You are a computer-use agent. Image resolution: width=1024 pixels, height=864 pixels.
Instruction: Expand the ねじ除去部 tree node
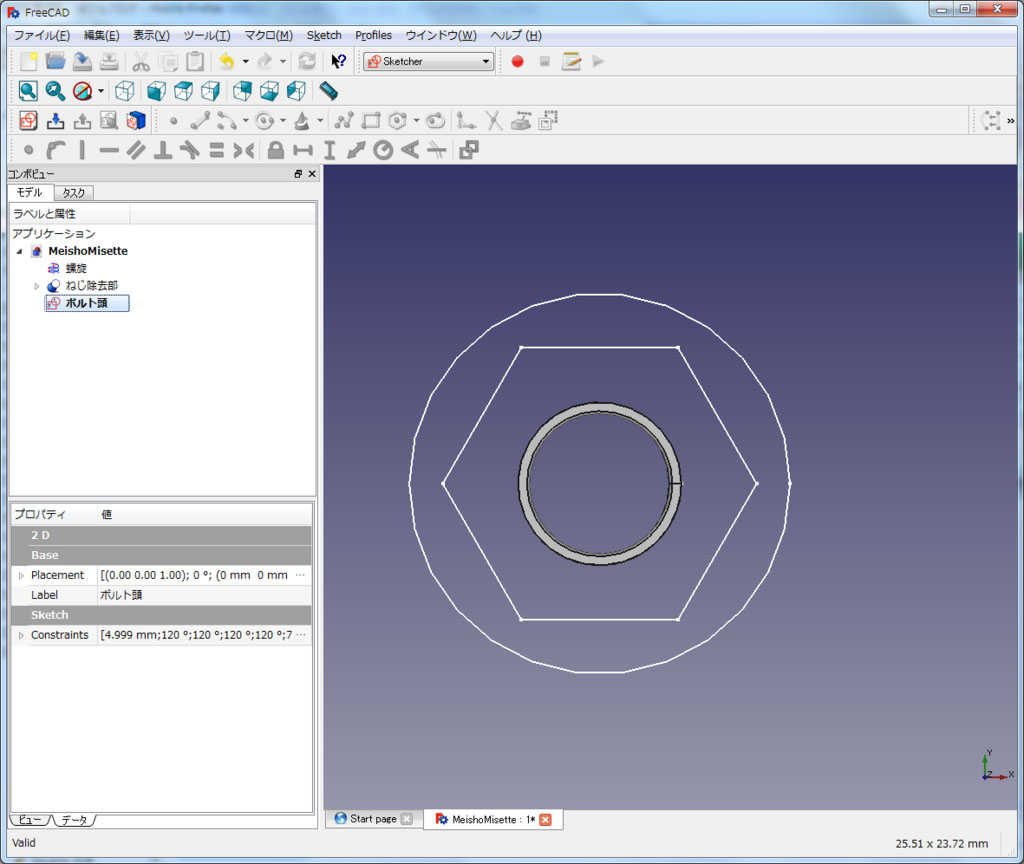click(x=37, y=286)
